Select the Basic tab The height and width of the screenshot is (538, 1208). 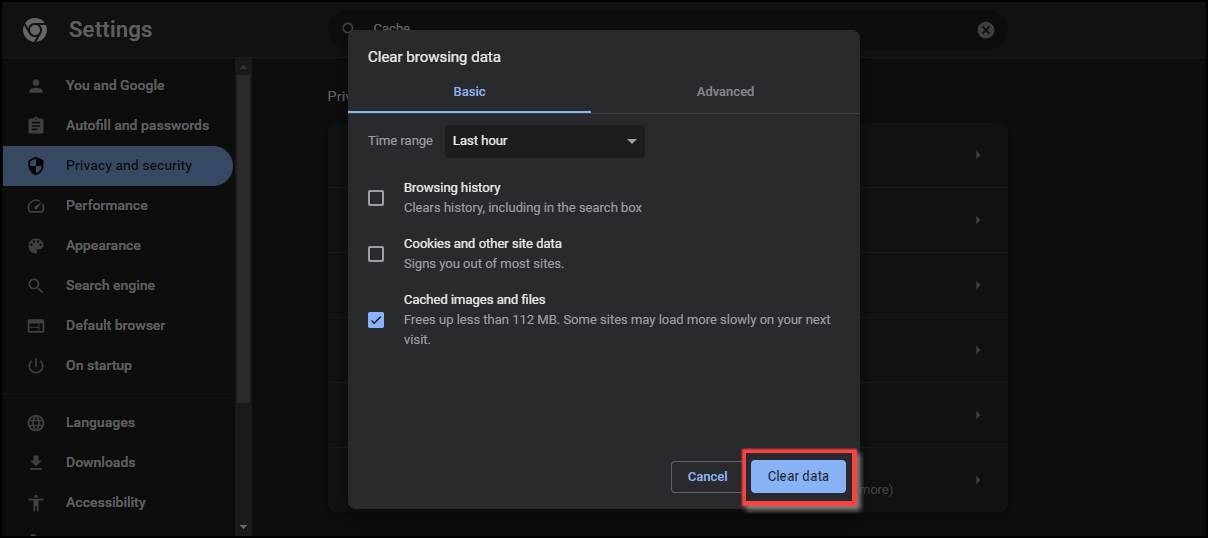point(469,92)
